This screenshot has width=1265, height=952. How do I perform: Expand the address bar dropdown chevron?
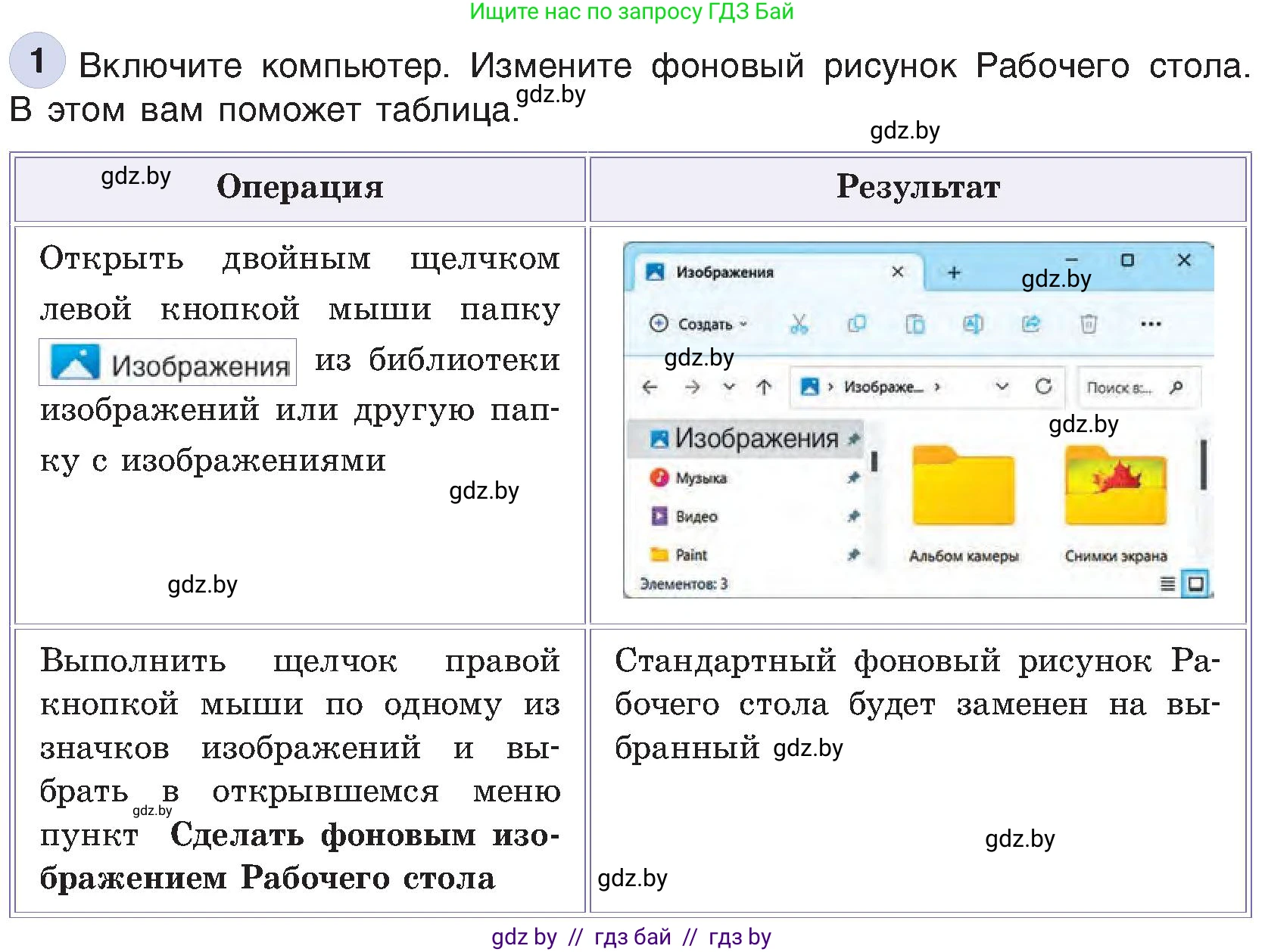[x=1001, y=387]
